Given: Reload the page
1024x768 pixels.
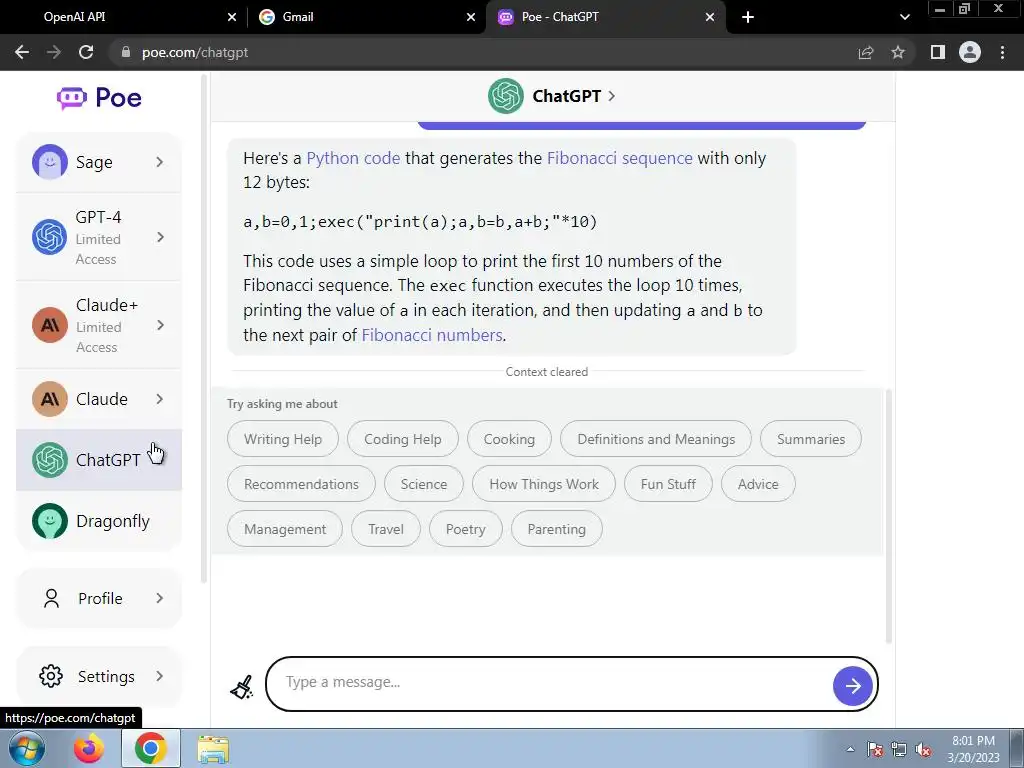Looking at the screenshot, I should (x=86, y=52).
